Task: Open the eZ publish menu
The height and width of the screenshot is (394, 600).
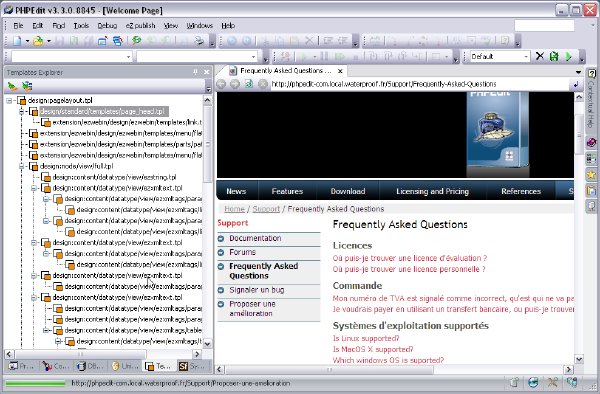Action: (x=140, y=26)
